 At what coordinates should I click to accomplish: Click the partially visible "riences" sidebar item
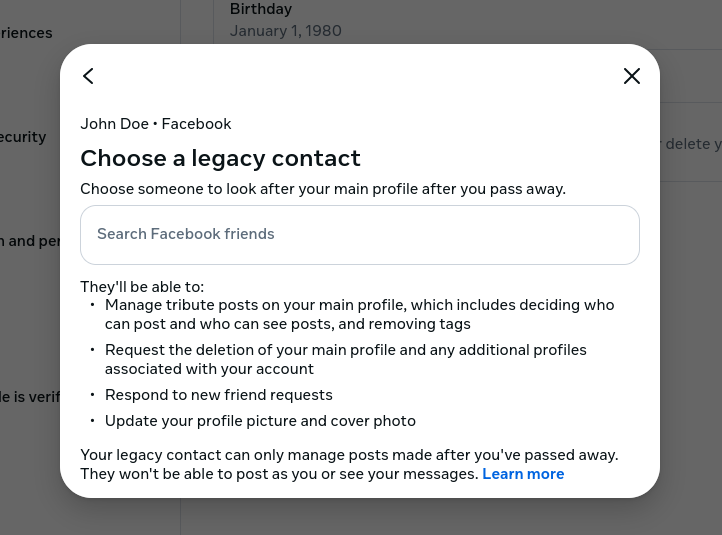point(27,33)
